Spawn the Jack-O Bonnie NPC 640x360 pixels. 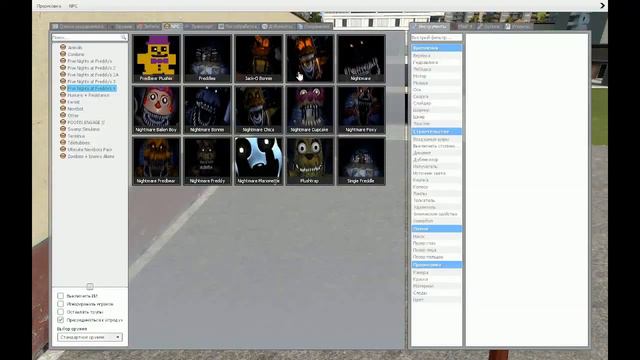(258, 59)
